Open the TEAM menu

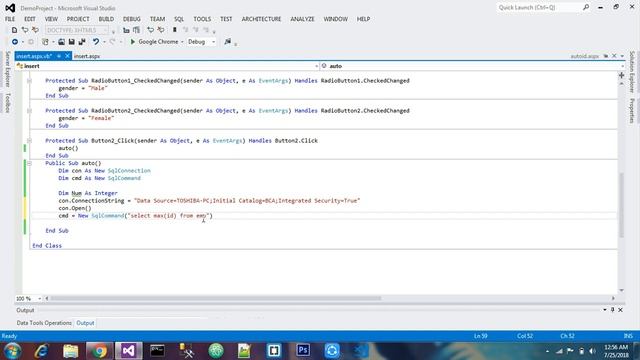coord(157,19)
